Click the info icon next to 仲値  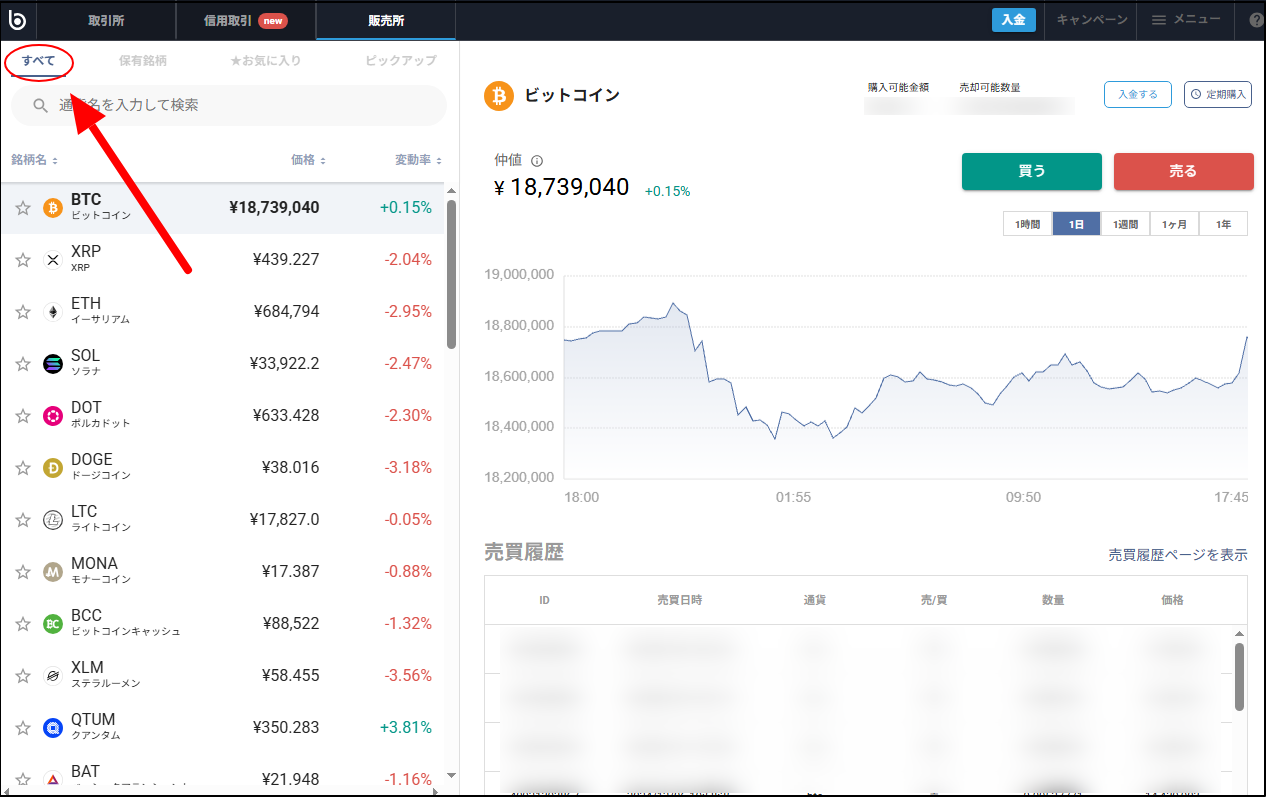(x=537, y=159)
